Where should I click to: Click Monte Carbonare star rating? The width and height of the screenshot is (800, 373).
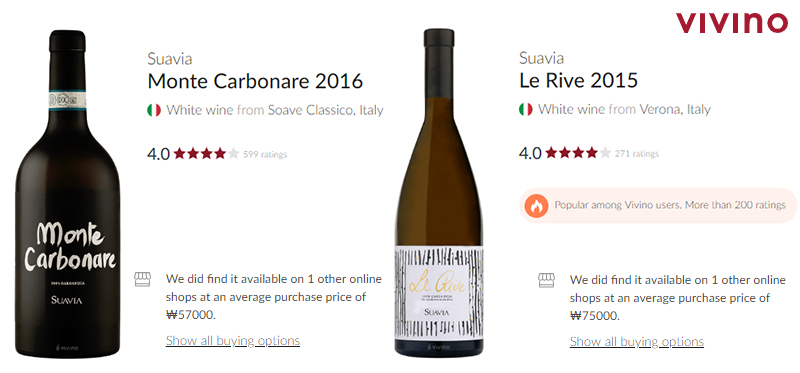[x=206, y=154]
